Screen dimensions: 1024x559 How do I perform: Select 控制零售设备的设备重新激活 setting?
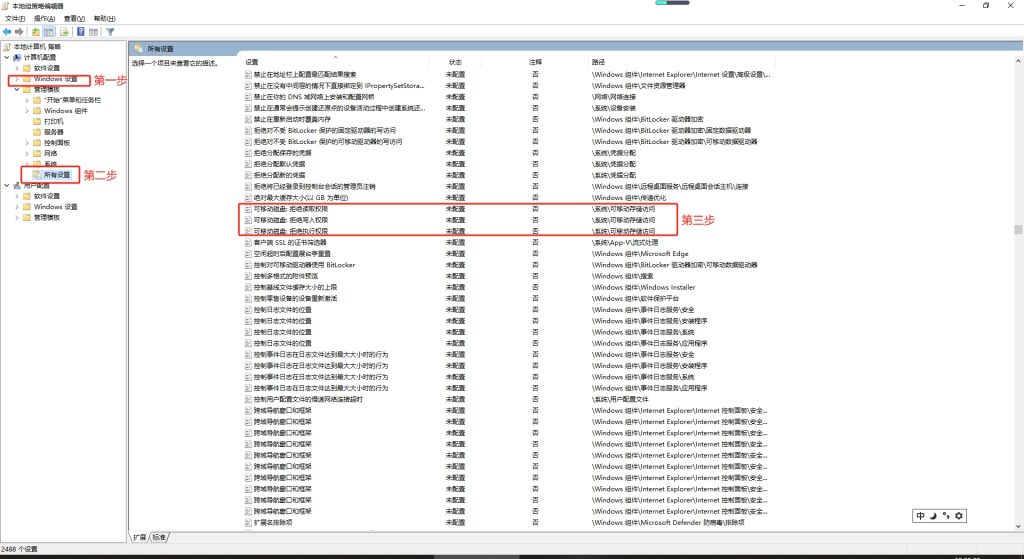click(x=295, y=298)
